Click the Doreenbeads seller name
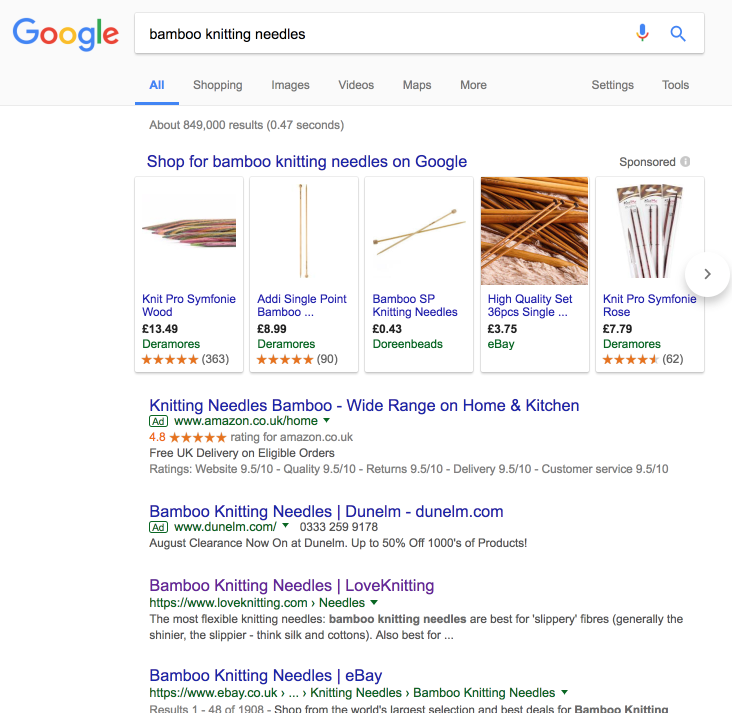This screenshot has width=732, height=713. point(408,344)
